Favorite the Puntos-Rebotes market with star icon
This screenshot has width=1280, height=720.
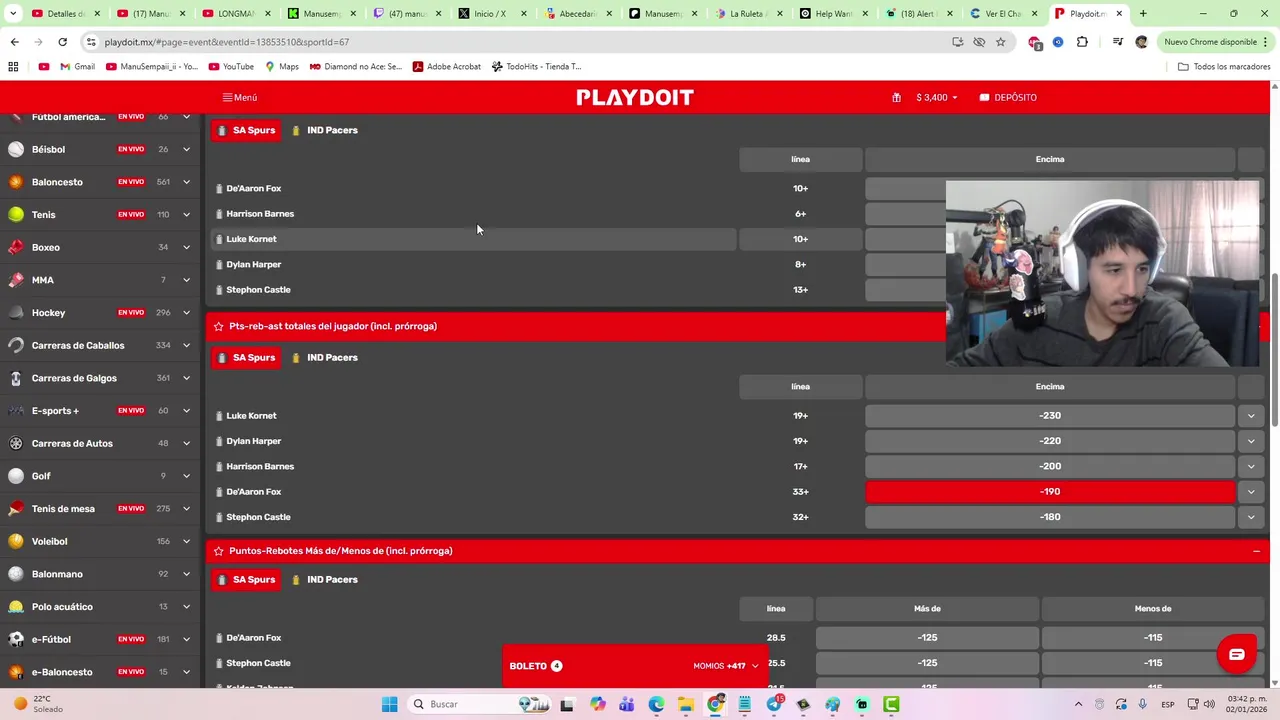(x=218, y=551)
